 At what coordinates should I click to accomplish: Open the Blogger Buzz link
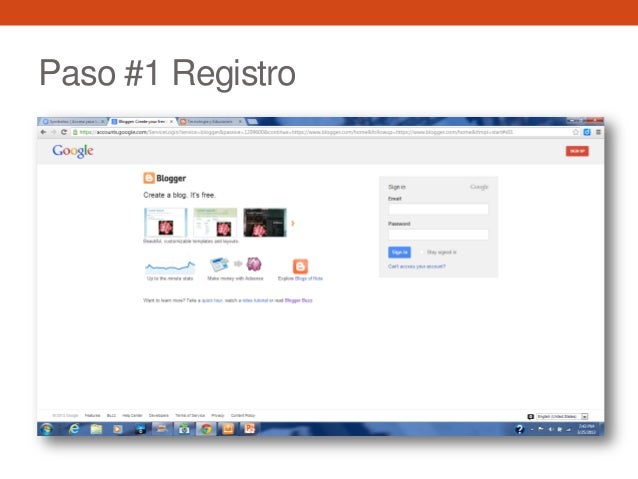[x=299, y=300]
